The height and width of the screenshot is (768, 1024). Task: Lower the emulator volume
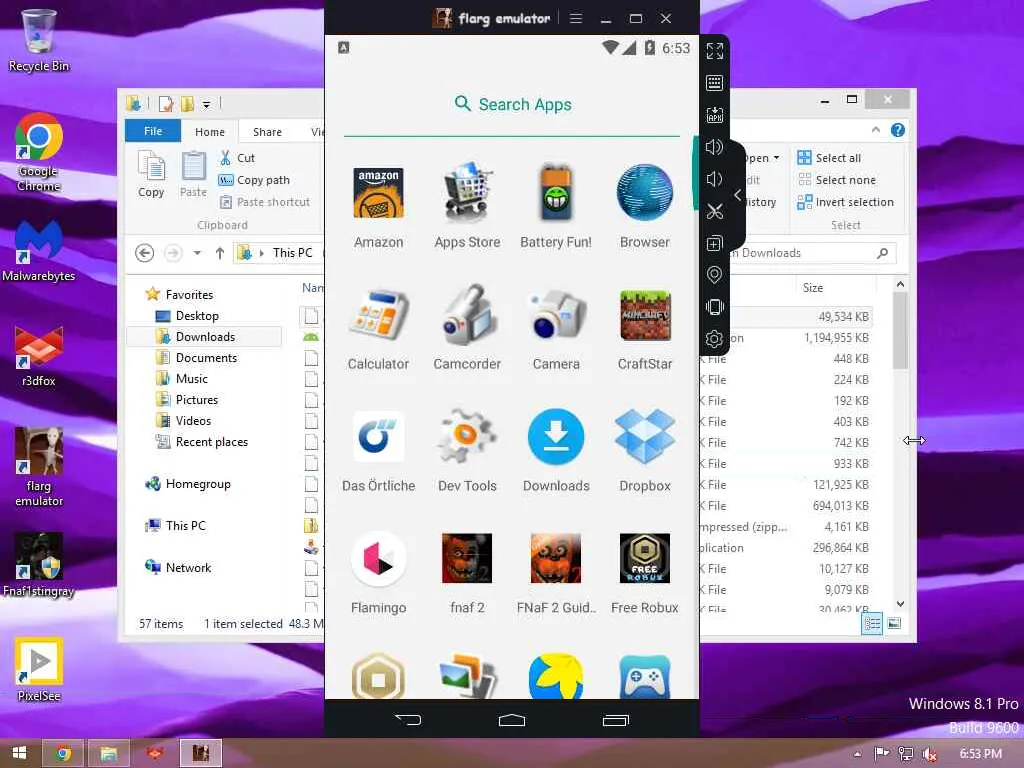[x=714, y=179]
